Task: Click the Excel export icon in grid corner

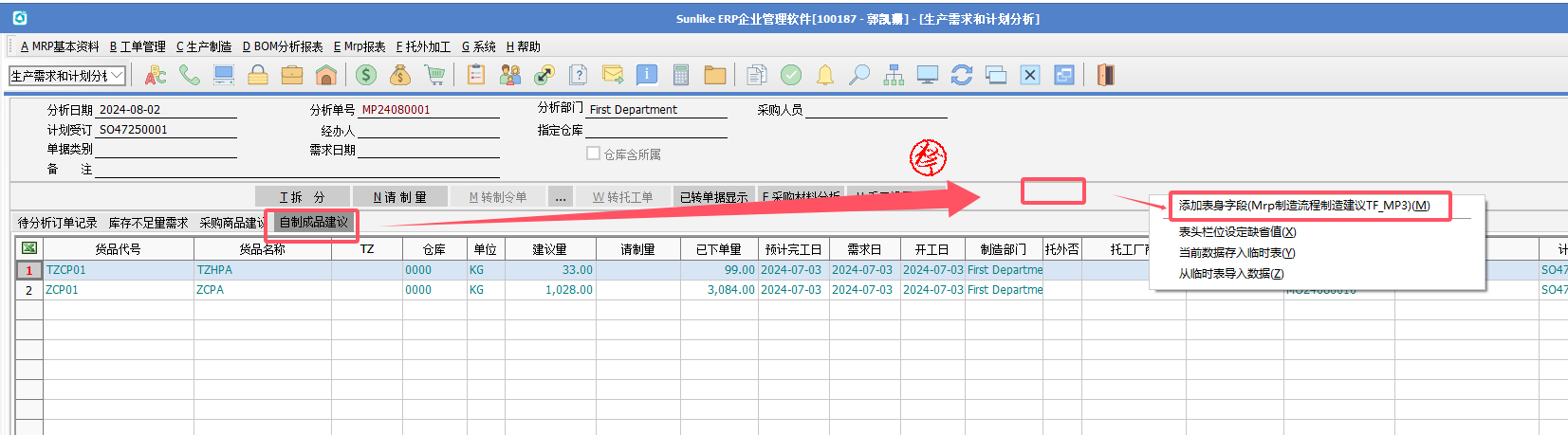Action: [29, 248]
